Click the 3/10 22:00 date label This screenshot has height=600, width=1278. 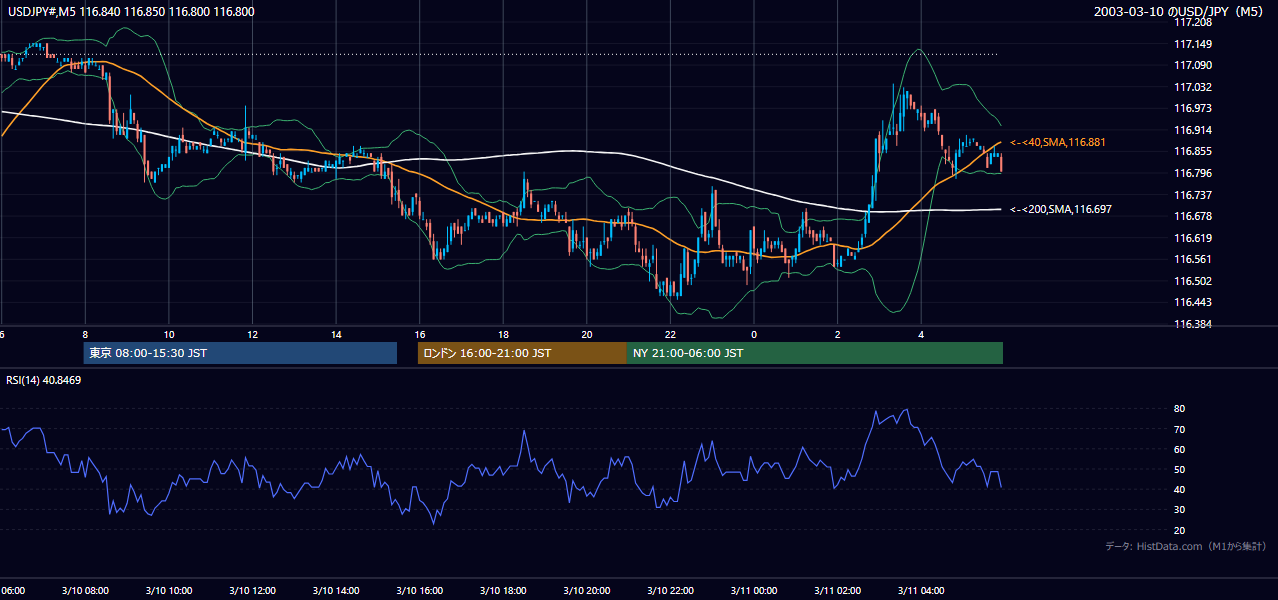670,591
